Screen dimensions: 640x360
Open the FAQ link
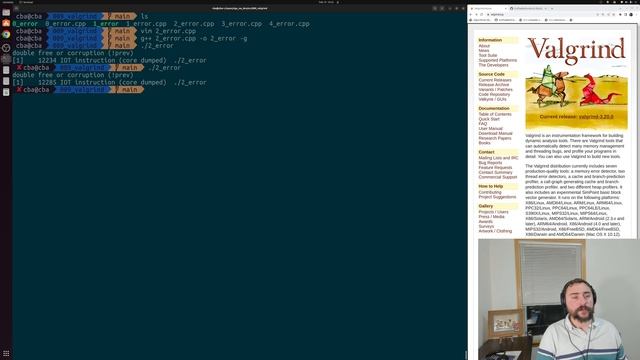pyautogui.click(x=483, y=124)
